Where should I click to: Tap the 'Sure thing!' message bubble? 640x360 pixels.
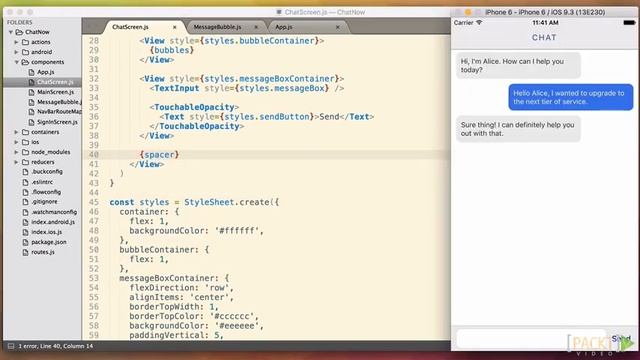[518, 129]
